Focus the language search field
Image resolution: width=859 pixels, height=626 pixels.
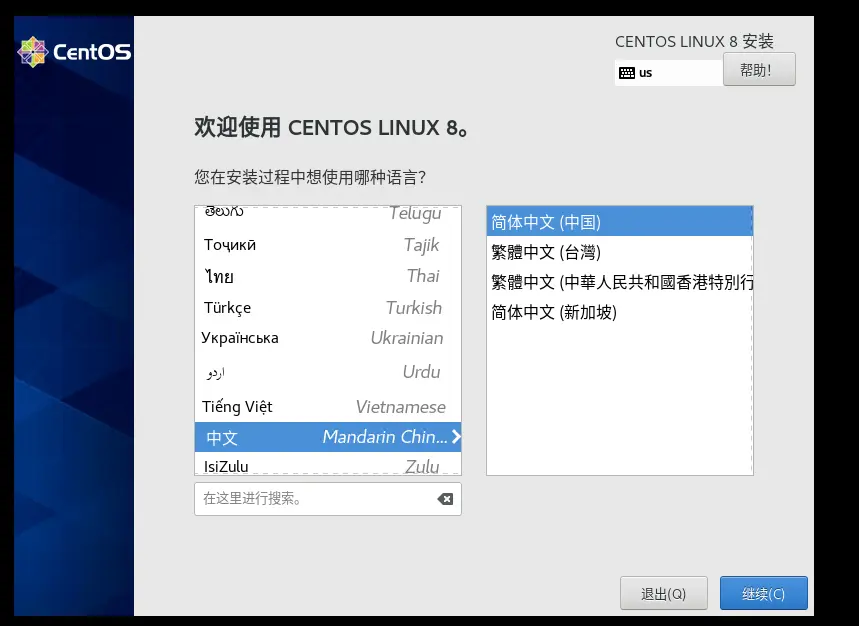pyautogui.click(x=328, y=498)
